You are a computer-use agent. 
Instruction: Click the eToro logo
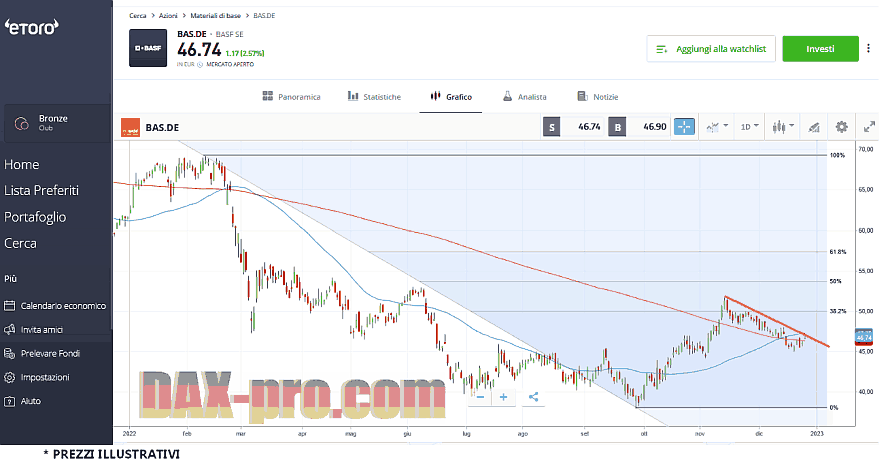(32, 26)
